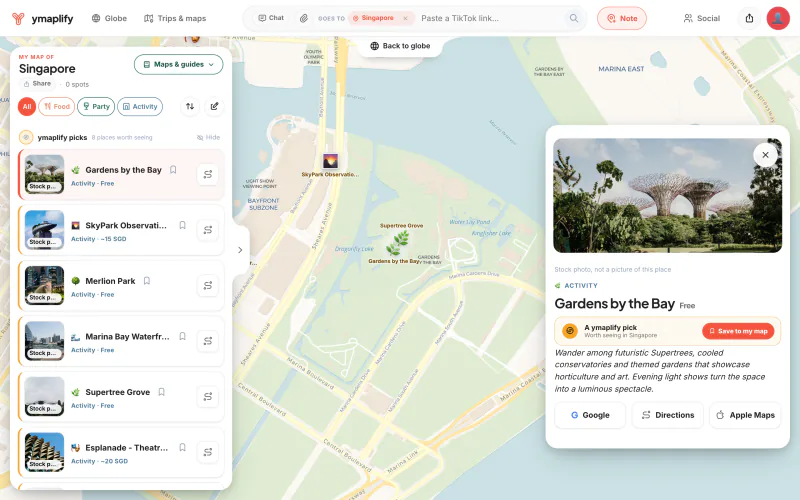Toggle the Food filter
Viewport: 800px width, 500px height.
(x=57, y=107)
